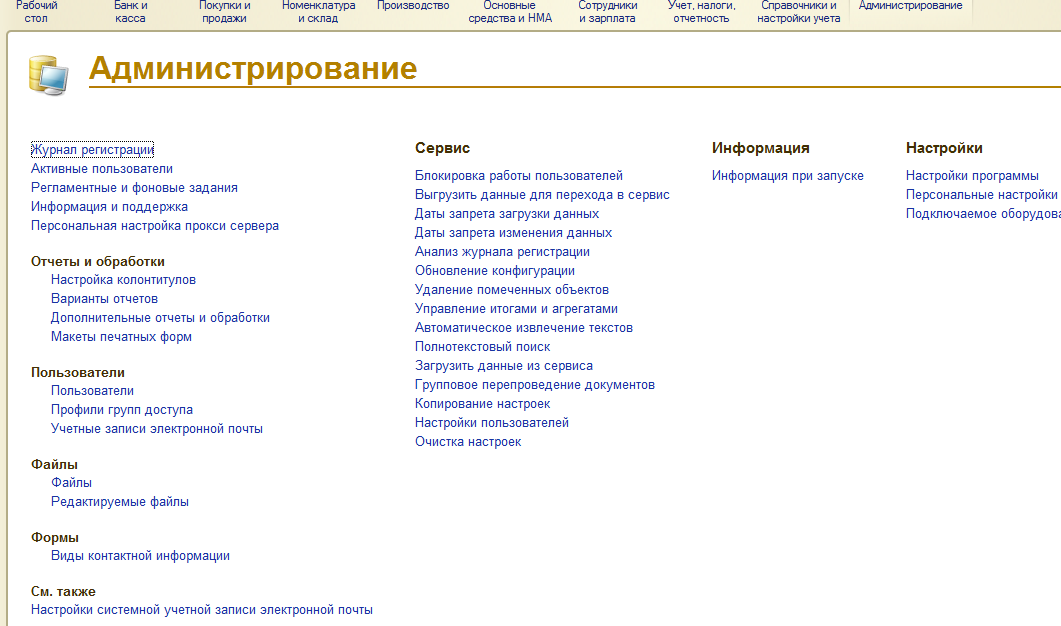
Task: Click the Информация column heading
Action: (761, 148)
